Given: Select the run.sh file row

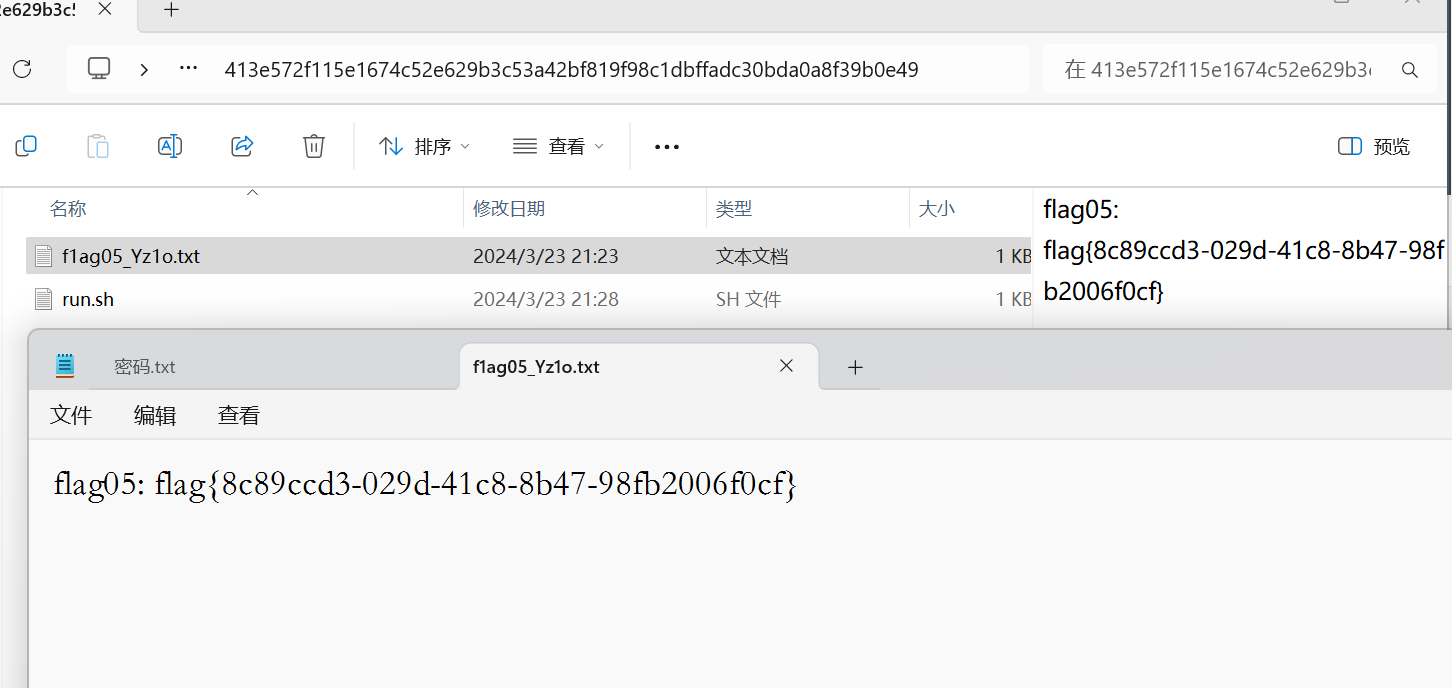Looking at the screenshot, I should pyautogui.click(x=529, y=299).
